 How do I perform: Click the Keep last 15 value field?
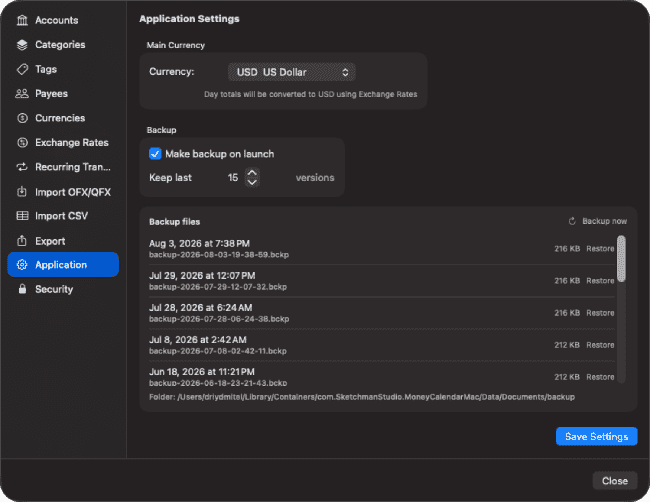pyautogui.click(x=233, y=177)
